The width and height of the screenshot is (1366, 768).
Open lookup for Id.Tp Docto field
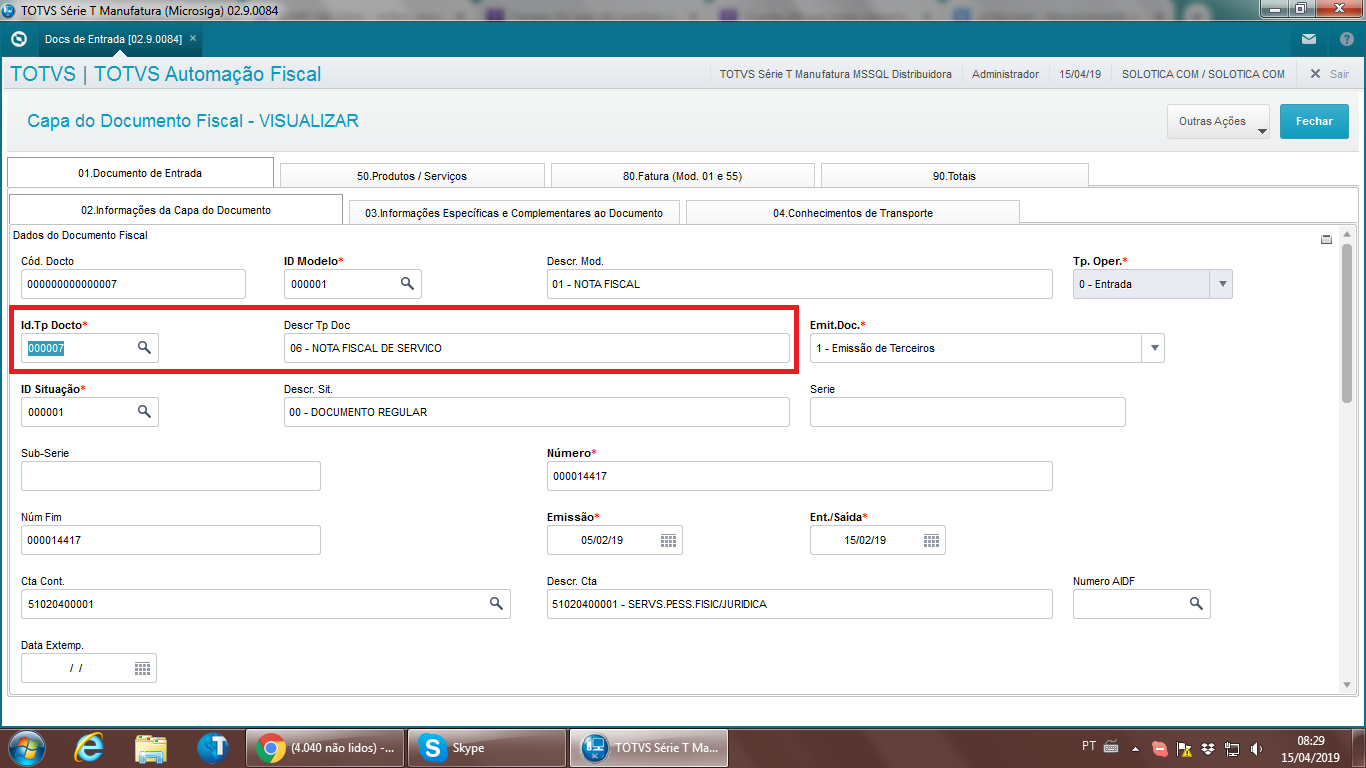click(144, 347)
